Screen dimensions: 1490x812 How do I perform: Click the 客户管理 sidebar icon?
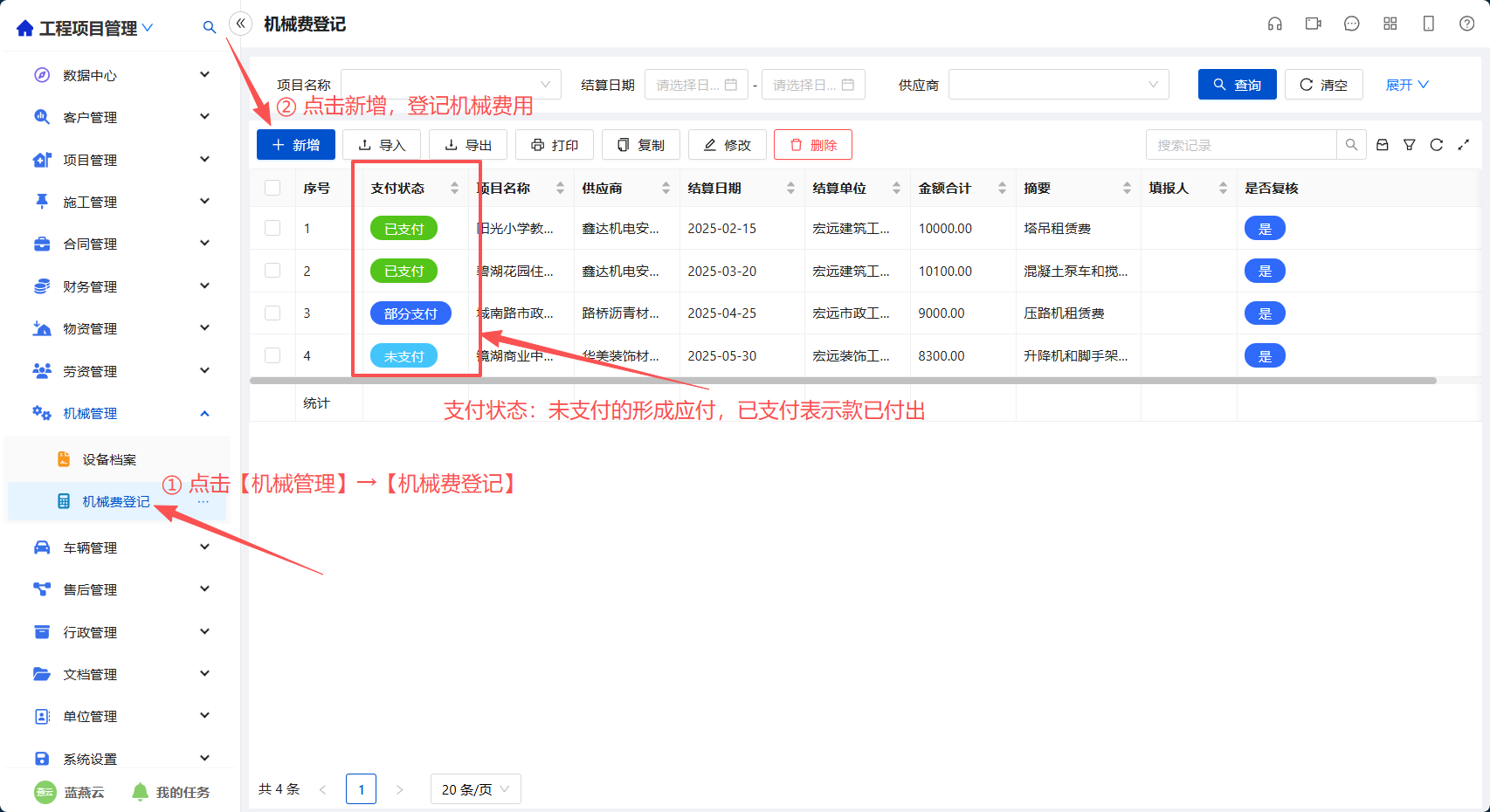point(42,117)
